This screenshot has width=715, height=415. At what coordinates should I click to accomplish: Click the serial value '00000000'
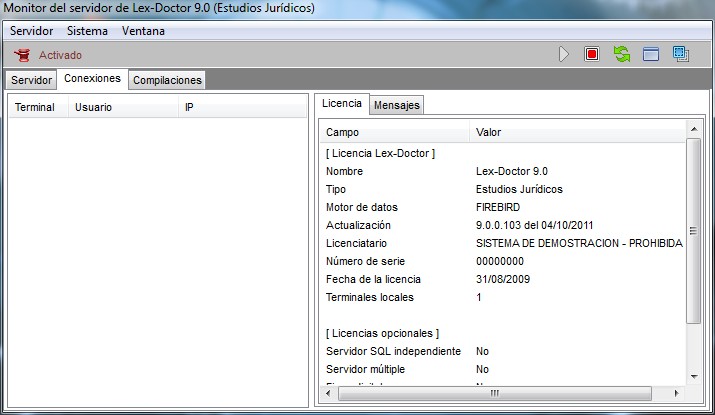(500, 261)
